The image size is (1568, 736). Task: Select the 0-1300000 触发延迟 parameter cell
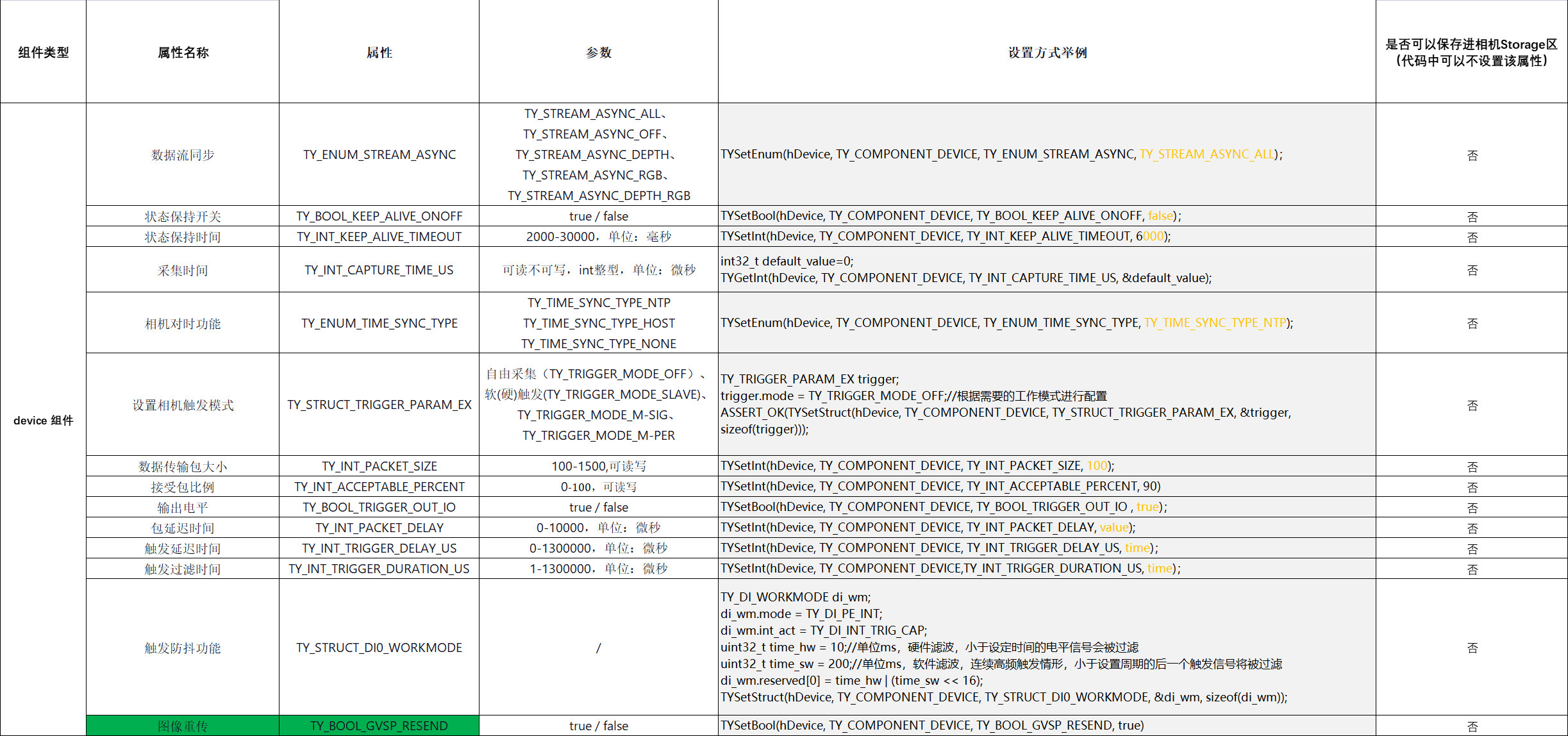[598, 548]
